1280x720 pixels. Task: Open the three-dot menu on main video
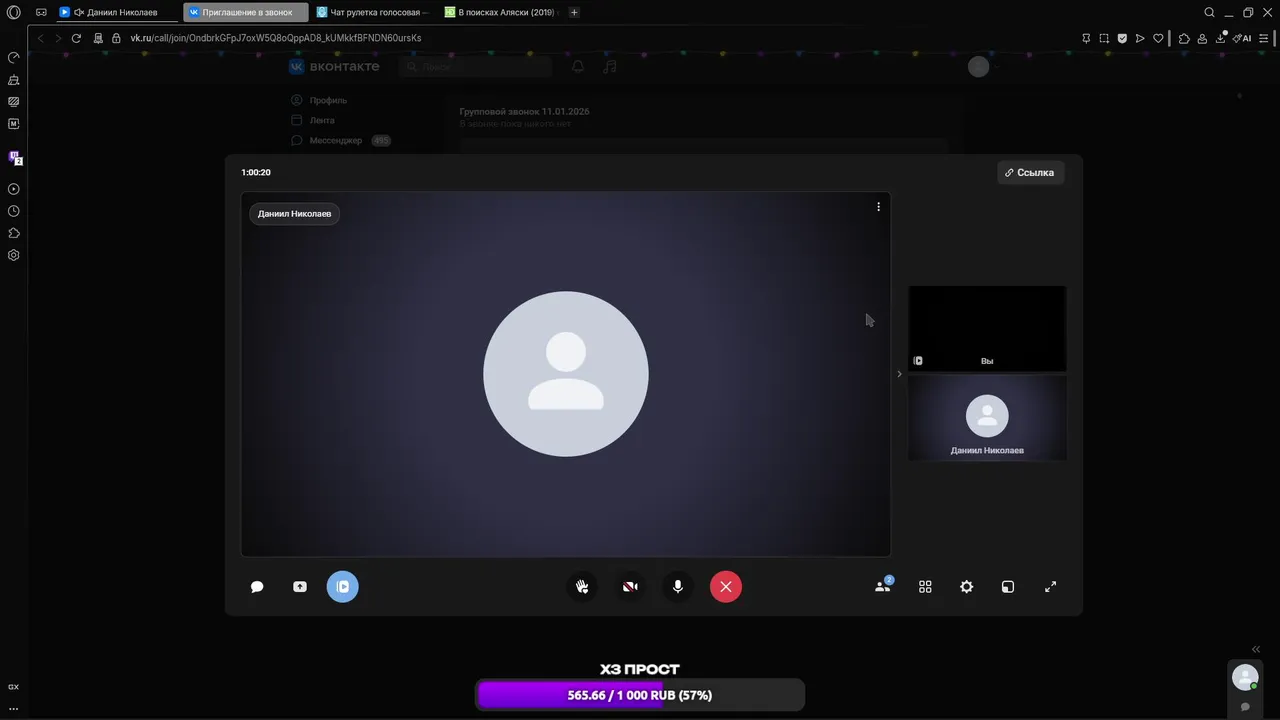879,207
